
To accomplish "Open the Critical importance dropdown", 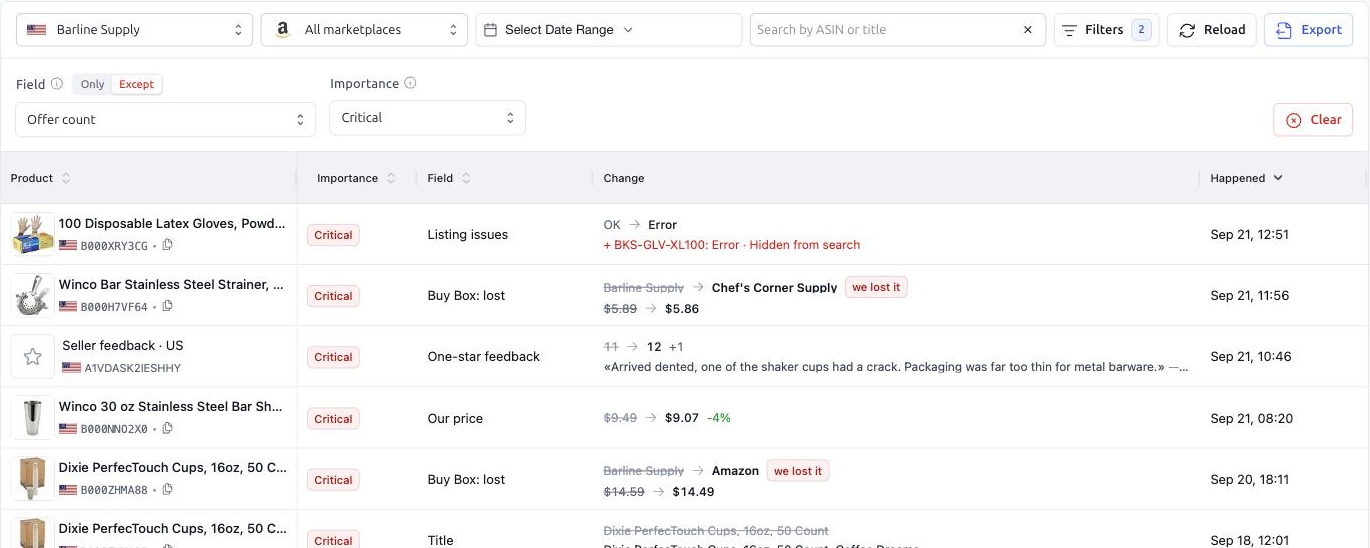I will tap(428, 117).
